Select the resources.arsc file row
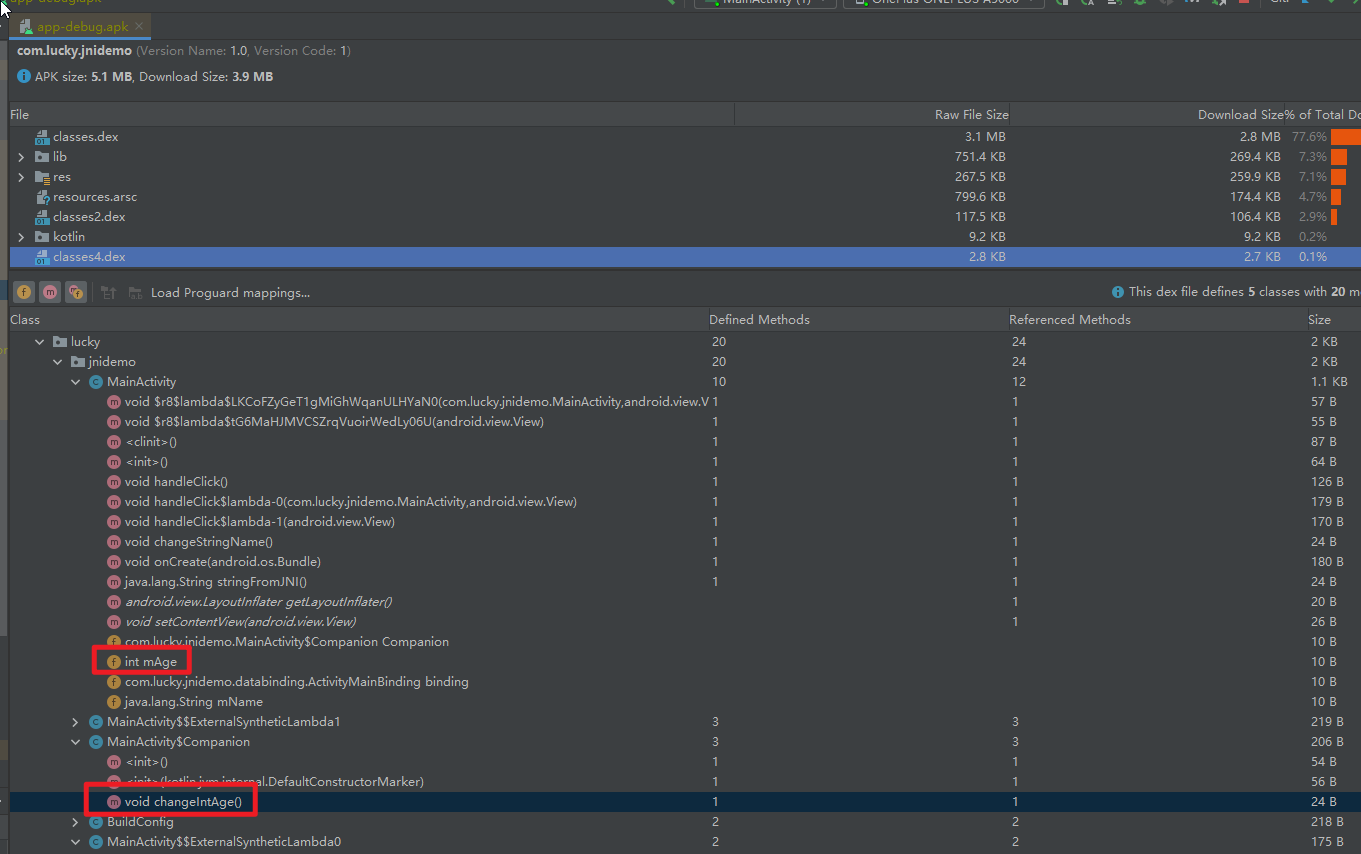This screenshot has height=854, width=1361. [x=685, y=197]
